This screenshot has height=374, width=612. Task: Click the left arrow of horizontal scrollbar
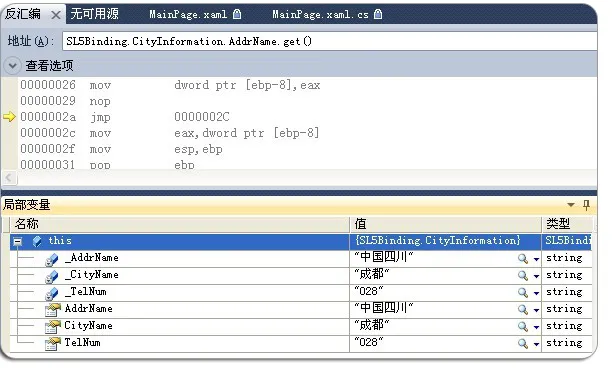(x=9, y=178)
